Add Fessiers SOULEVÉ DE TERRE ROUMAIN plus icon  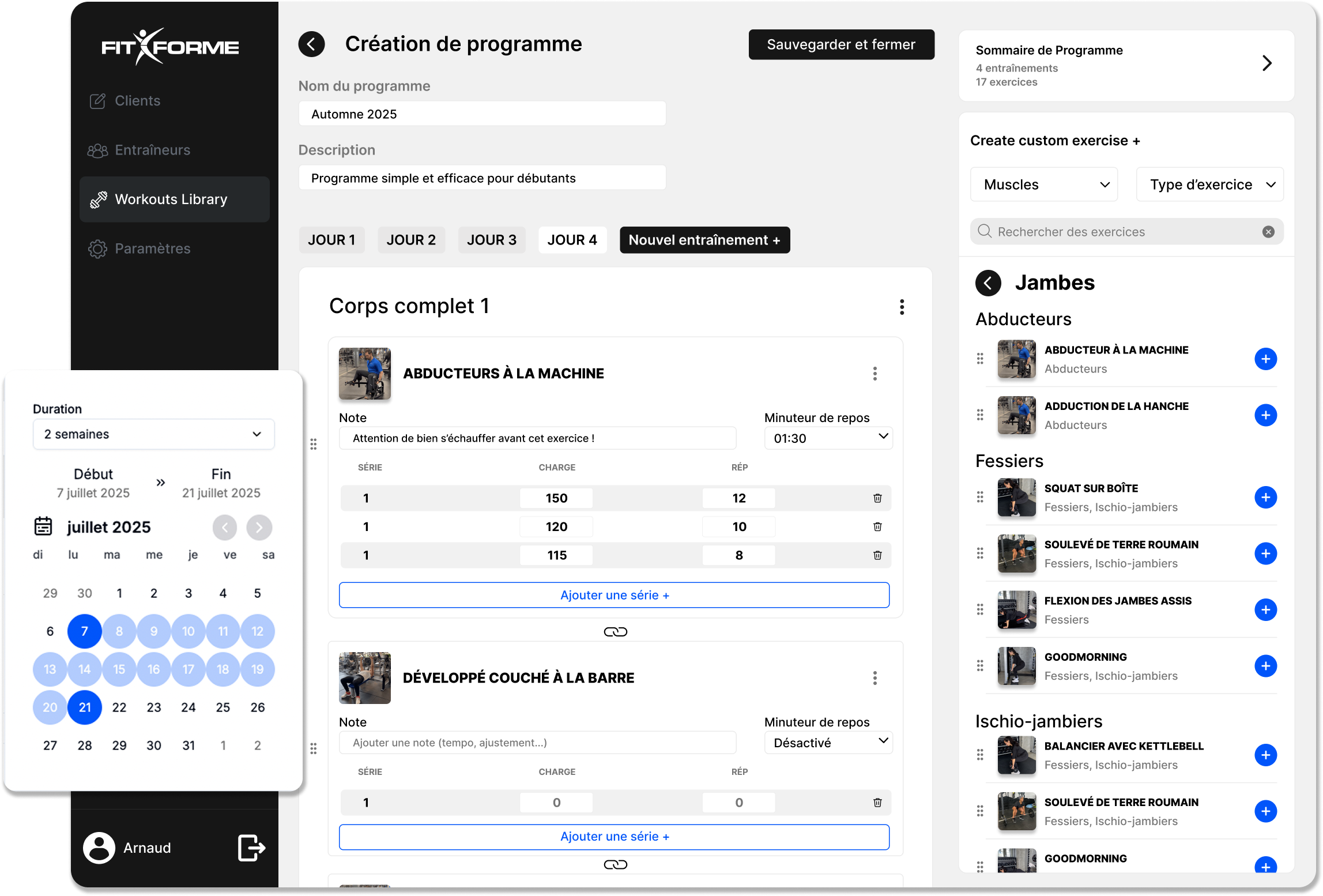click(1265, 554)
